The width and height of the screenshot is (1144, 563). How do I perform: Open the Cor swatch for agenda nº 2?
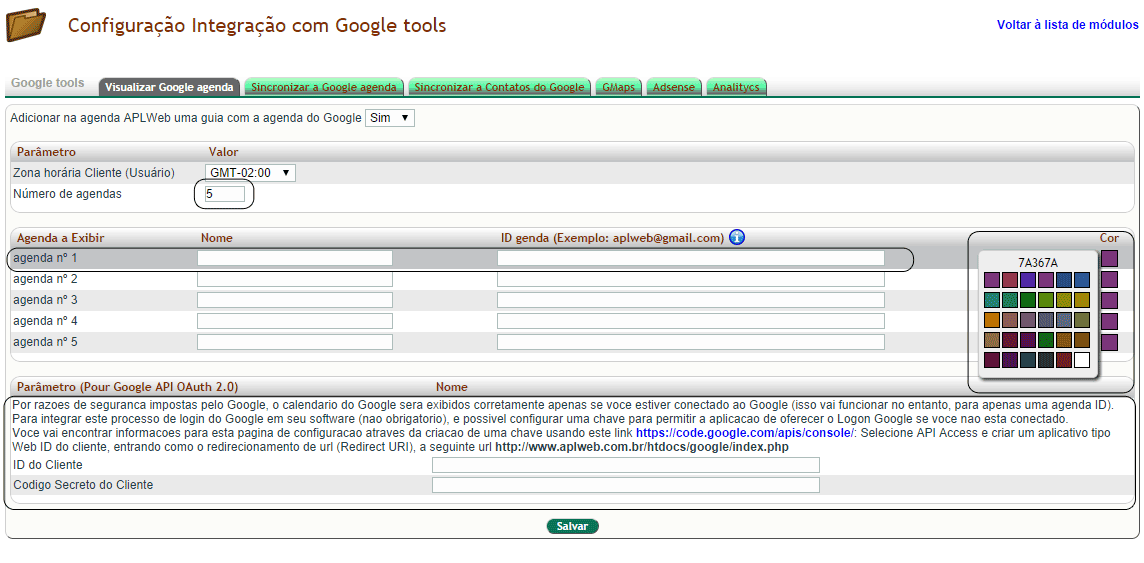tap(1110, 279)
